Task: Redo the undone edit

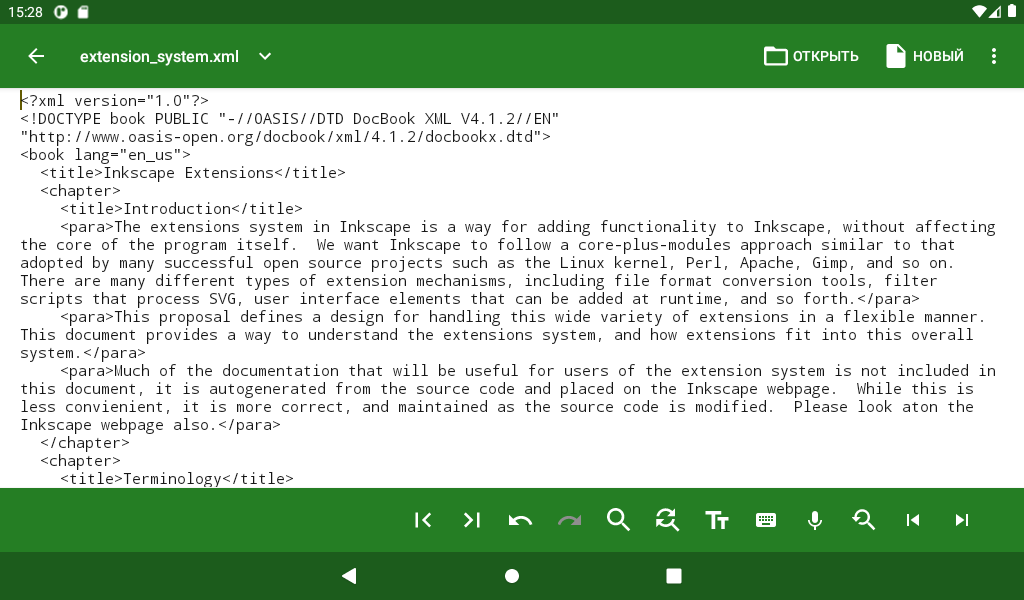Action: 569,520
